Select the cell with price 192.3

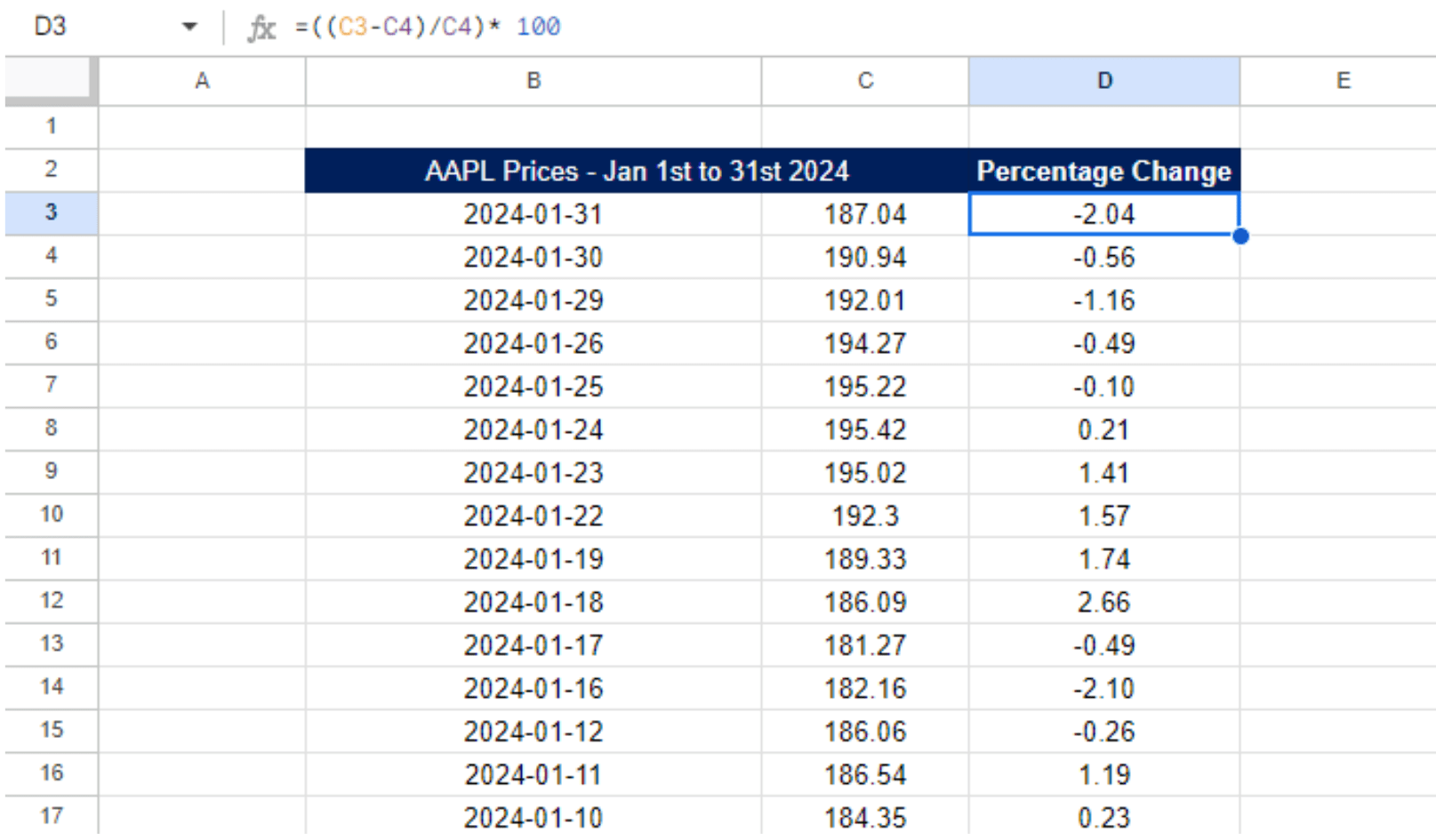point(865,516)
